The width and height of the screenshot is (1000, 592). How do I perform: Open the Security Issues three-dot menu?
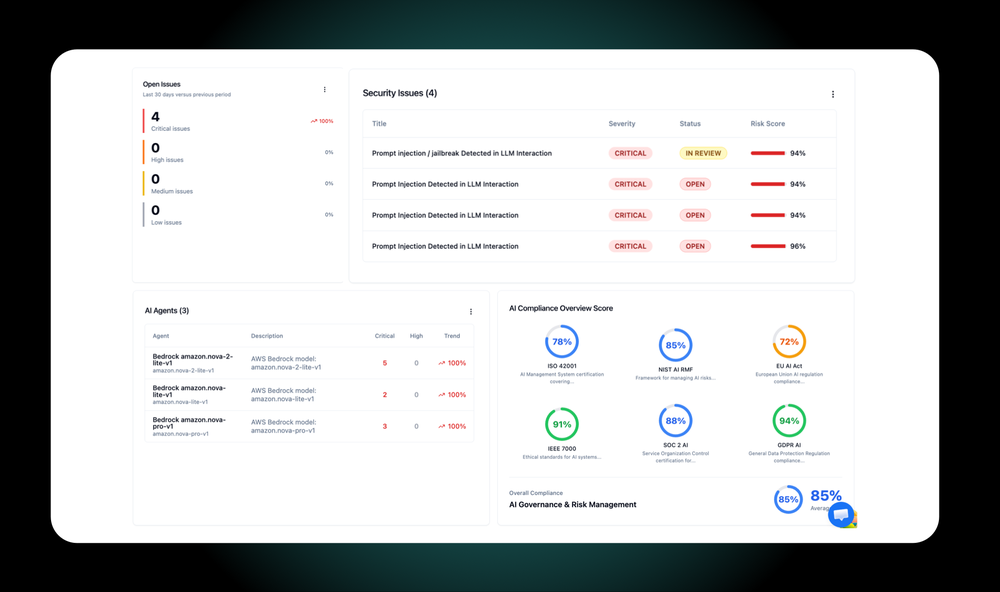click(833, 94)
